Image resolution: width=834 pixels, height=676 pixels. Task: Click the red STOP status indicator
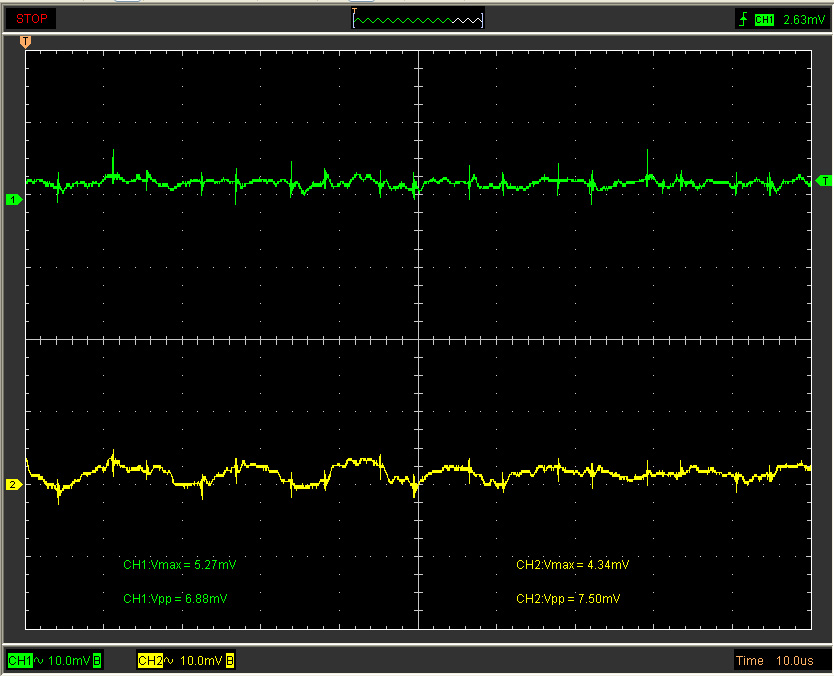31,19
